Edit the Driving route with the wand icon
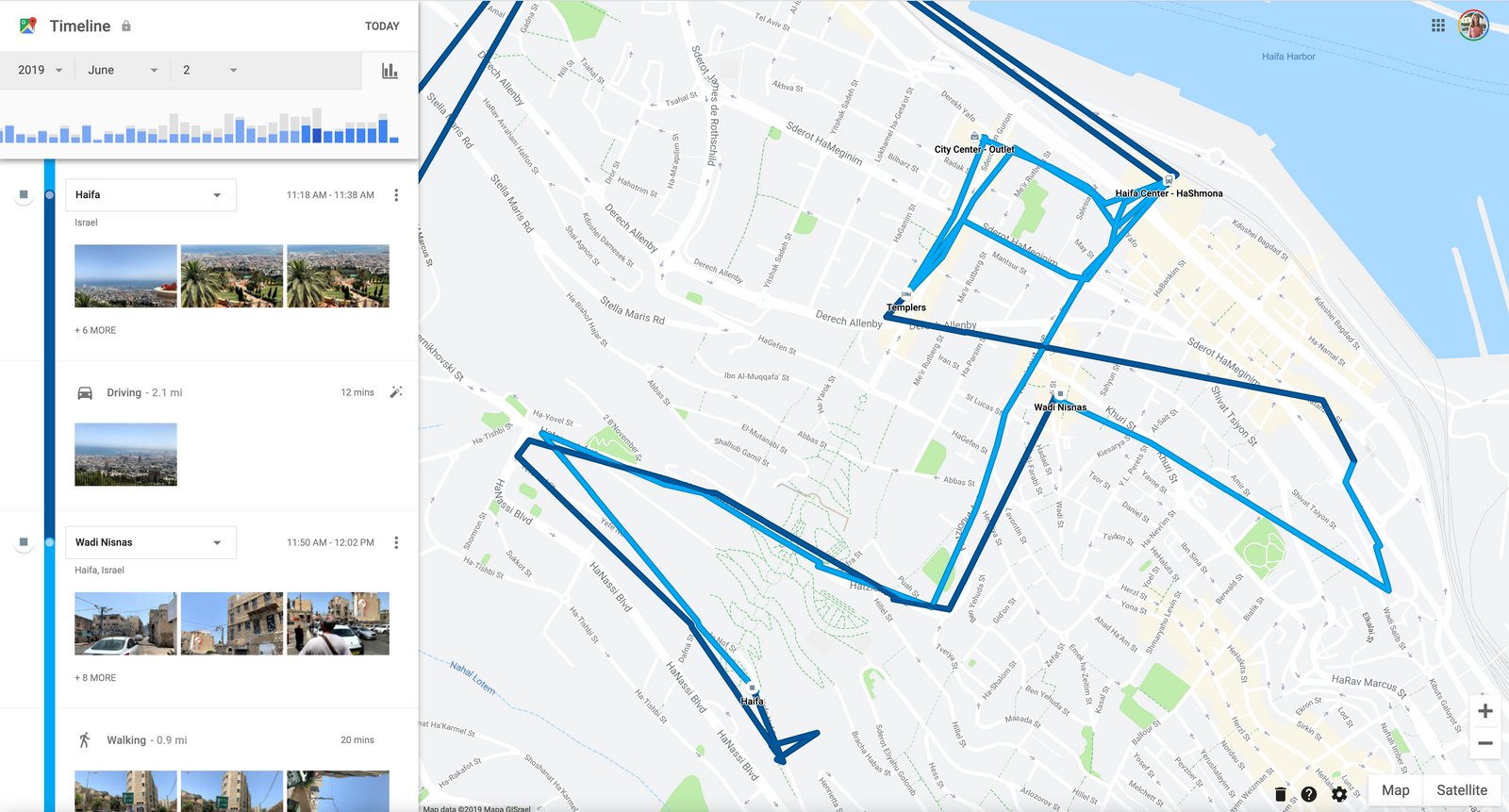 pyautogui.click(x=396, y=392)
